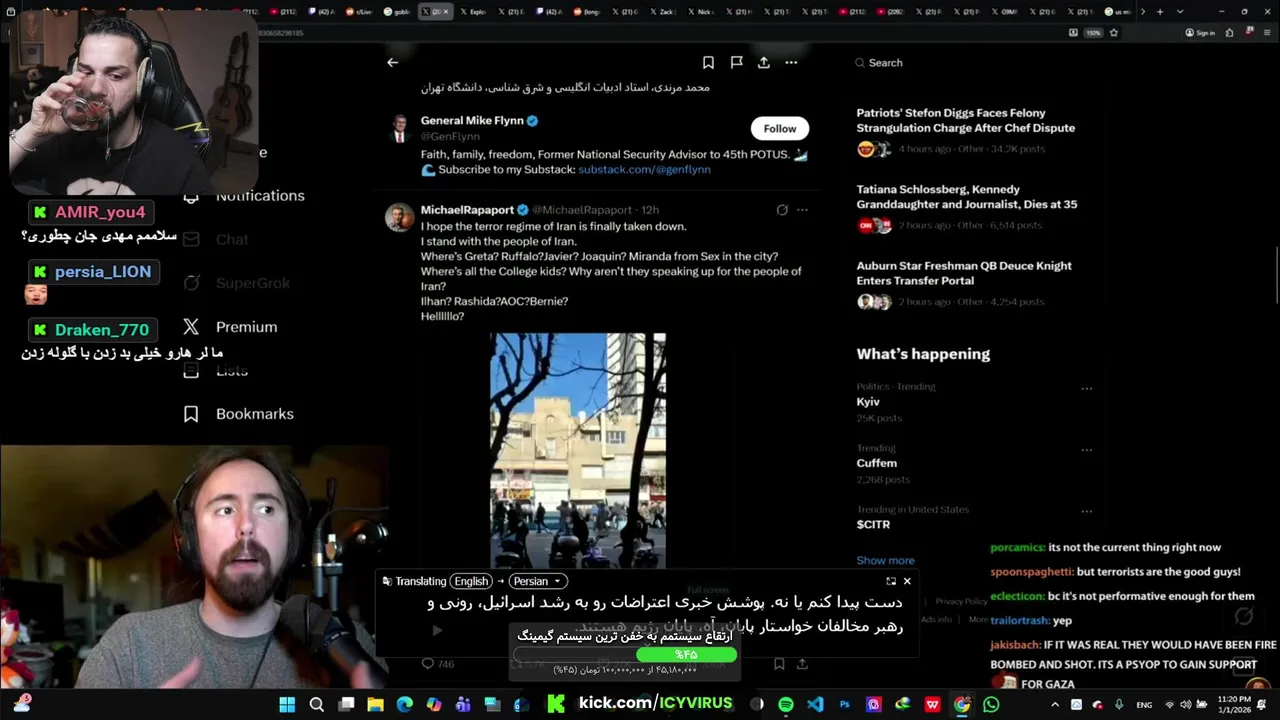Open File Explorer from the taskbar
1280x720 pixels.
[375, 704]
